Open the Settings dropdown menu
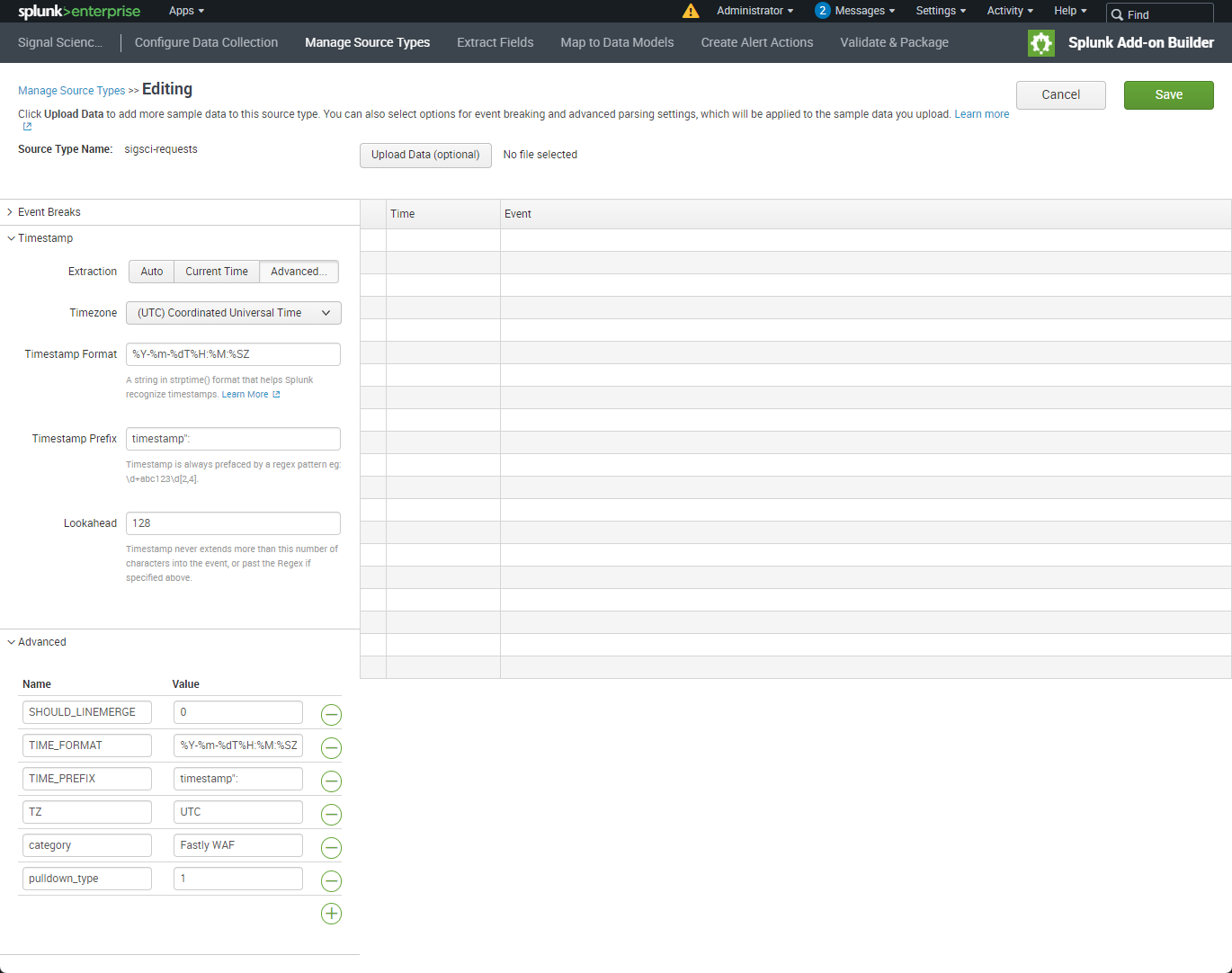The image size is (1232, 973). [941, 11]
